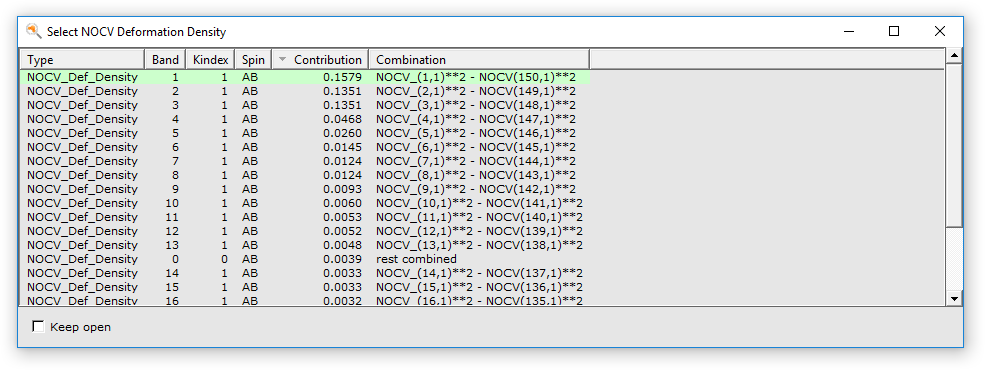Click the Band value 0 cell
This screenshot has width=985, height=370.
click(x=165, y=259)
